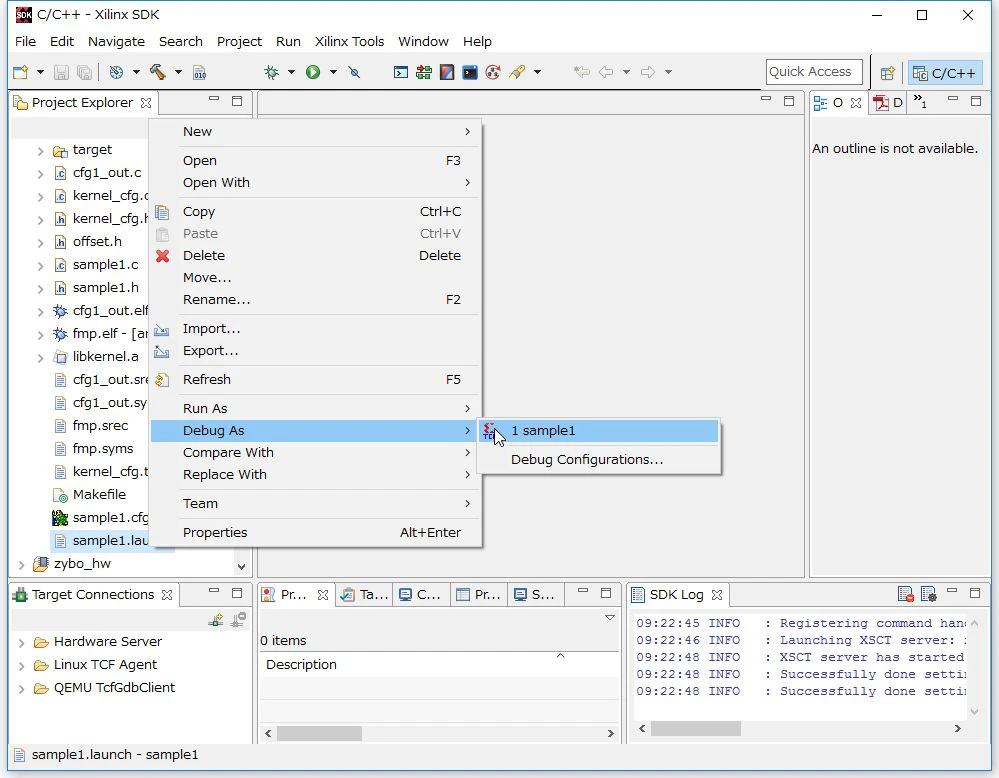This screenshot has height=778, width=999.
Task: Open the Run button dropdown arrow
Action: [333, 72]
